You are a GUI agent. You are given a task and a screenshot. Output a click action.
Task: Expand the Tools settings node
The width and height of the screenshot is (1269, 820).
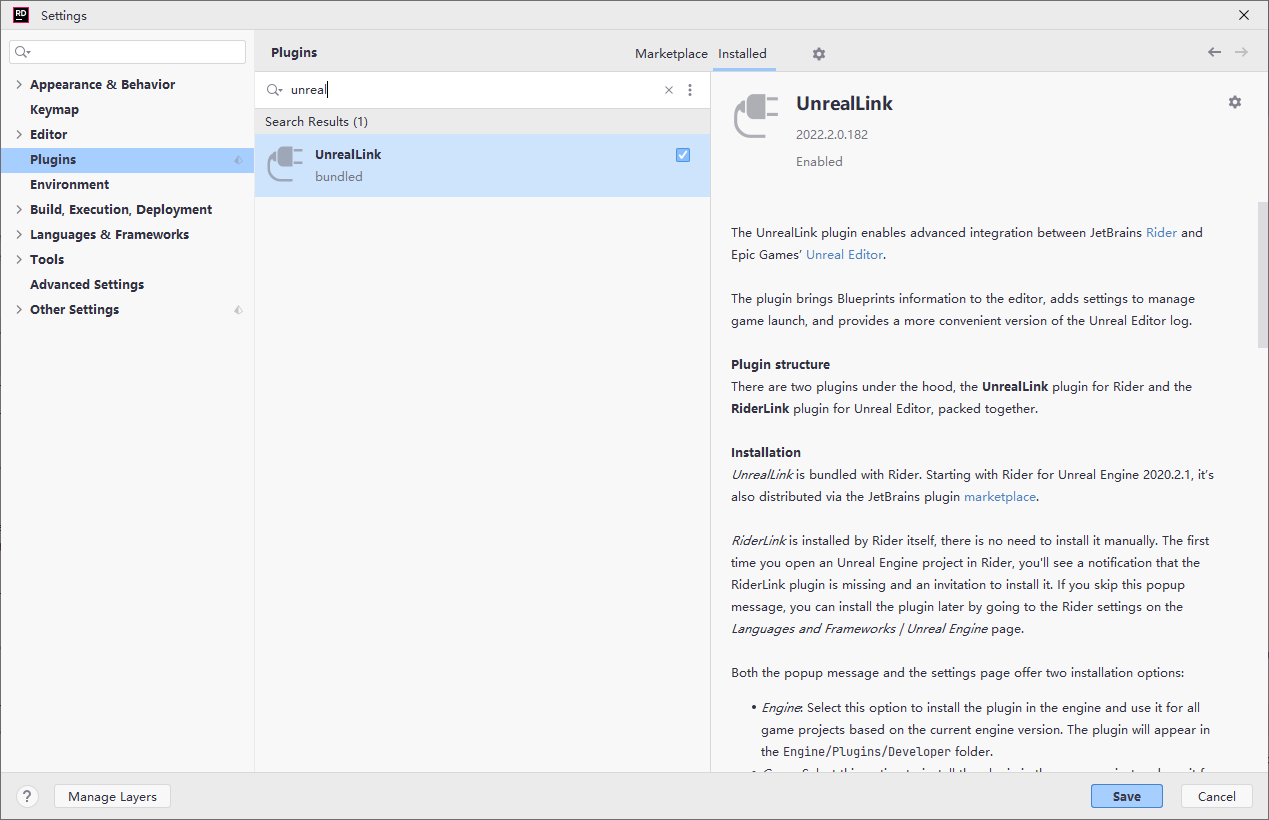pyautogui.click(x=19, y=260)
